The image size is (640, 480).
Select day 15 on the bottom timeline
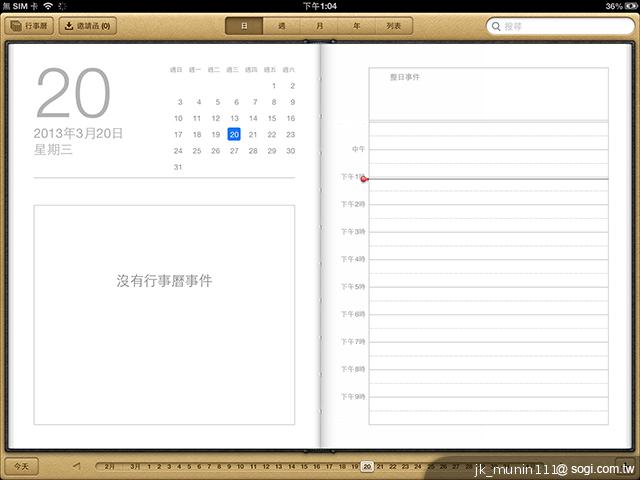click(304, 466)
